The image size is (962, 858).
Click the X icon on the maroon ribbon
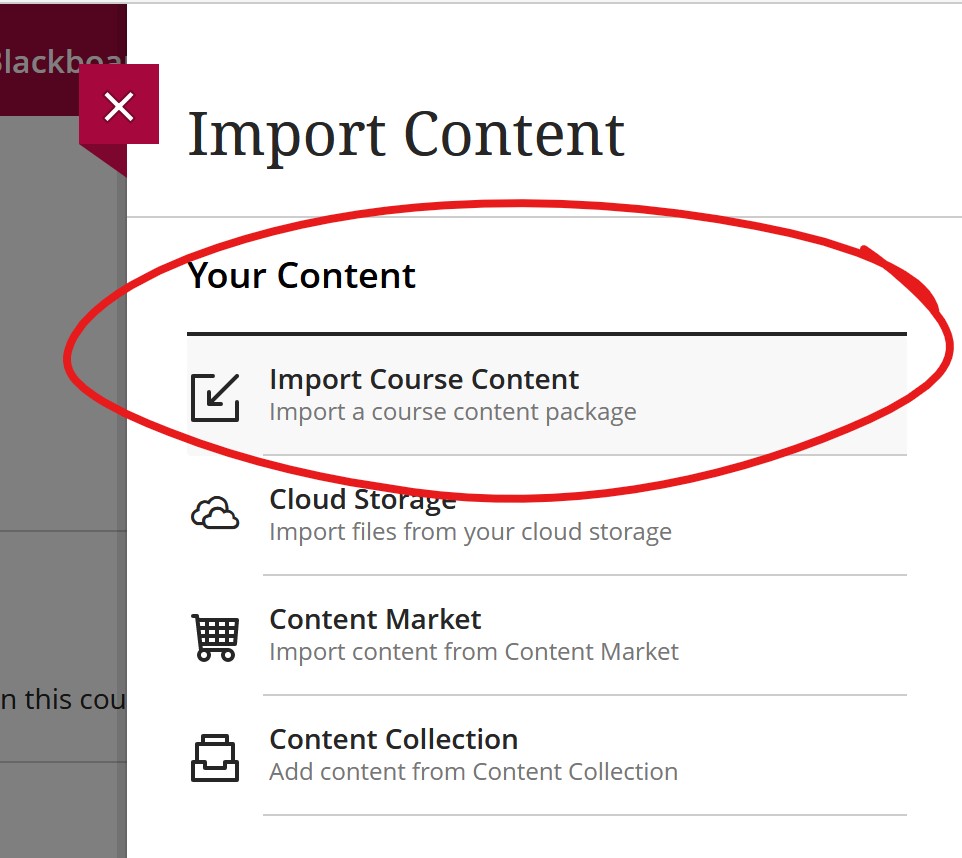[x=119, y=106]
